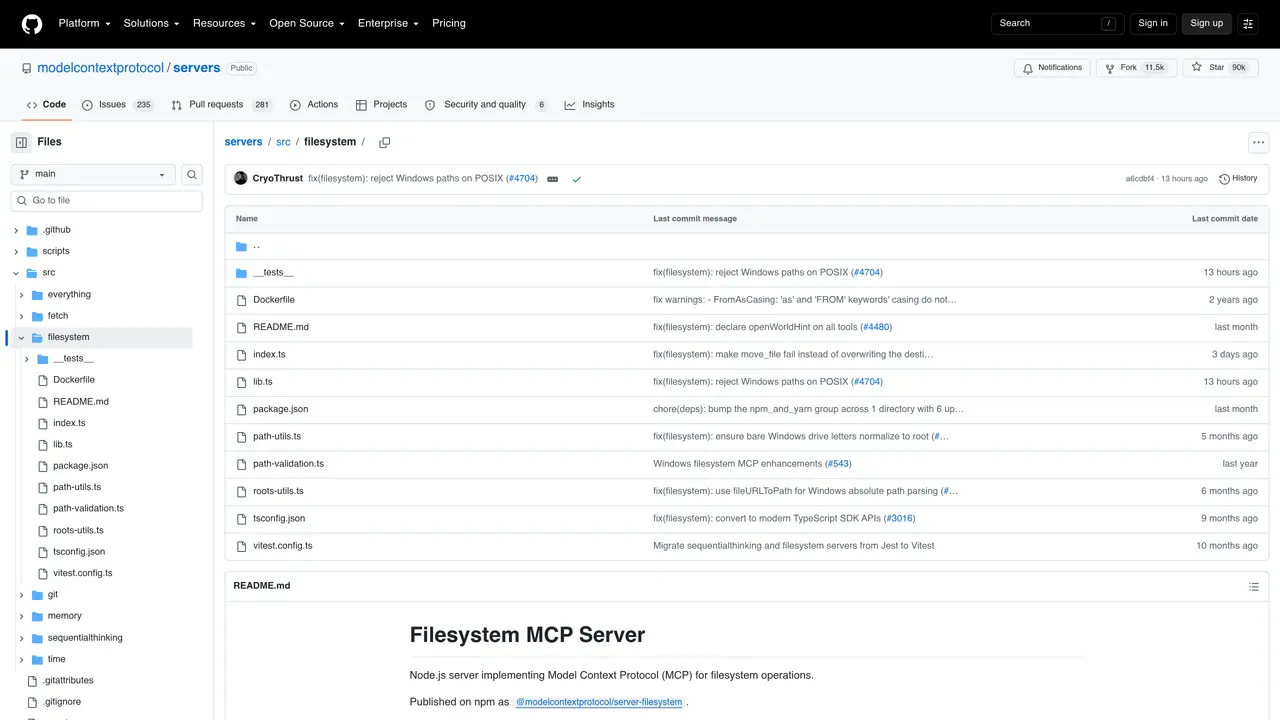Expand the everything folder chevron
Viewport: 1280px width, 720px height.
(x=22, y=295)
